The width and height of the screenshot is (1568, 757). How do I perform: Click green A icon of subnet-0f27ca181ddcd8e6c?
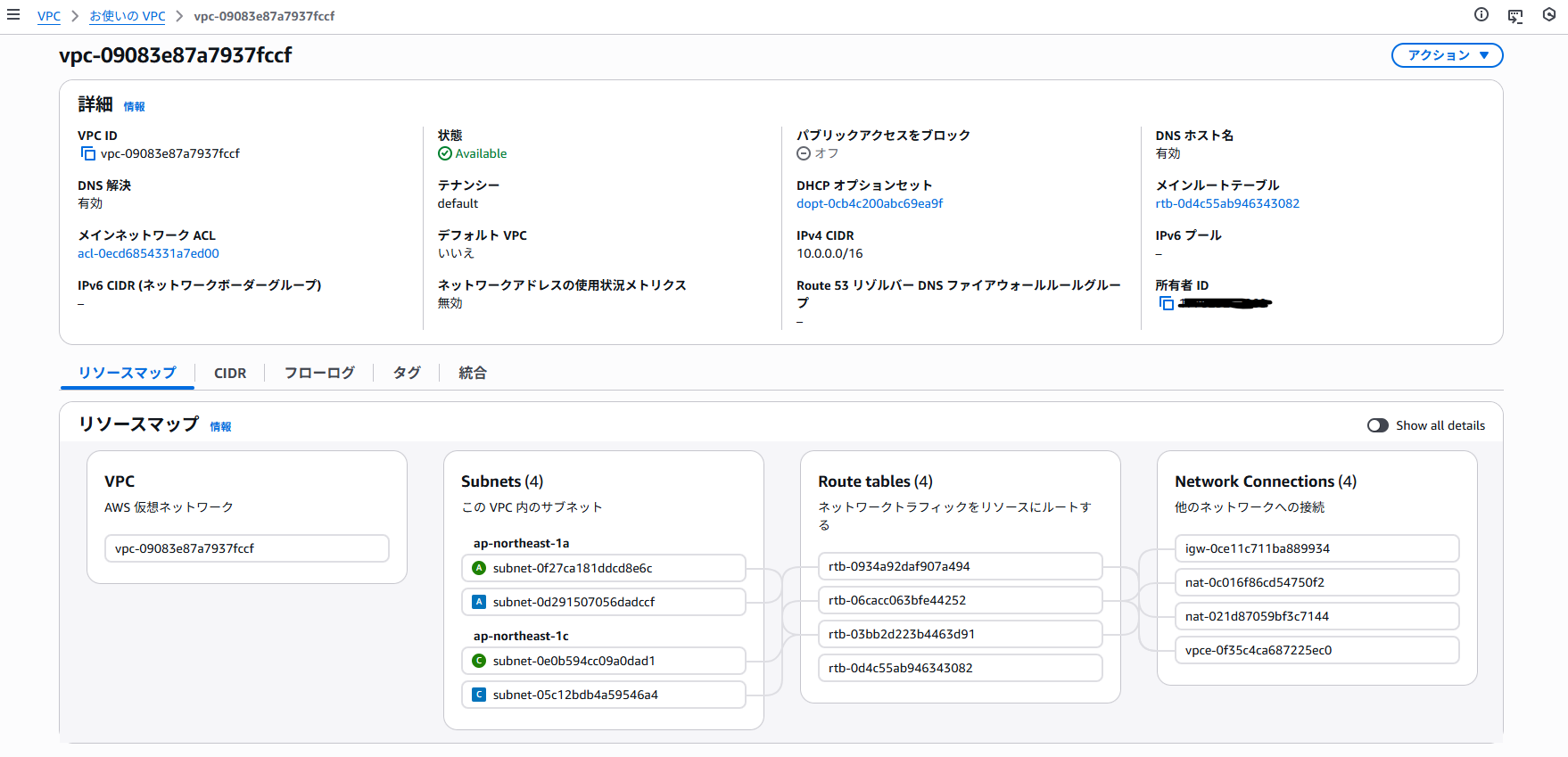click(x=479, y=568)
